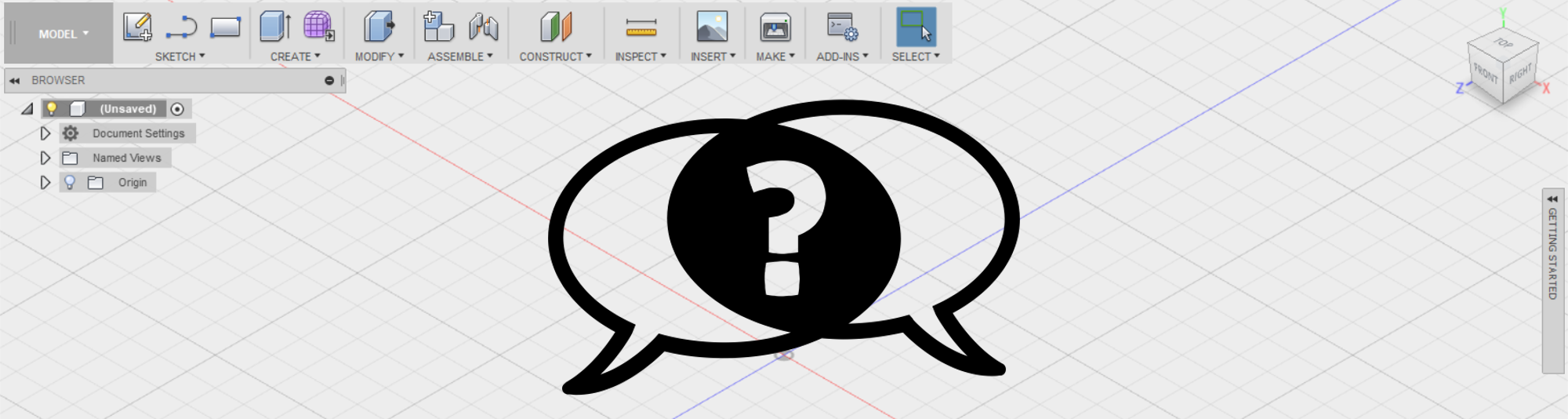This screenshot has width=1568, height=419.
Task: Click the BROWSER panel title
Action: click(x=58, y=80)
